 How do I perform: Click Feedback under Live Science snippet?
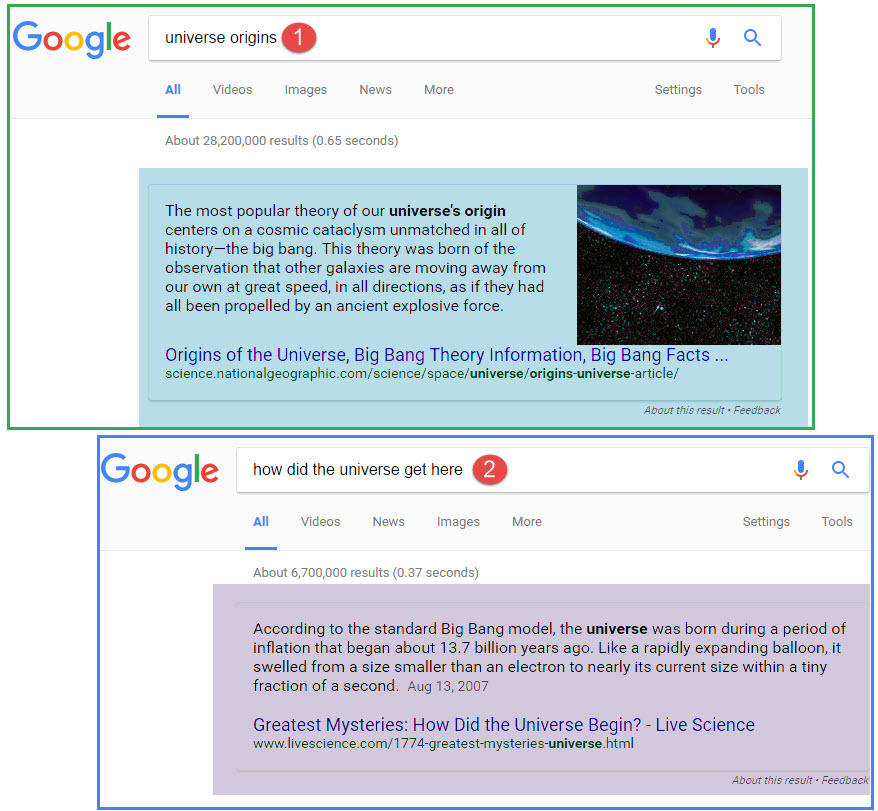point(845,780)
